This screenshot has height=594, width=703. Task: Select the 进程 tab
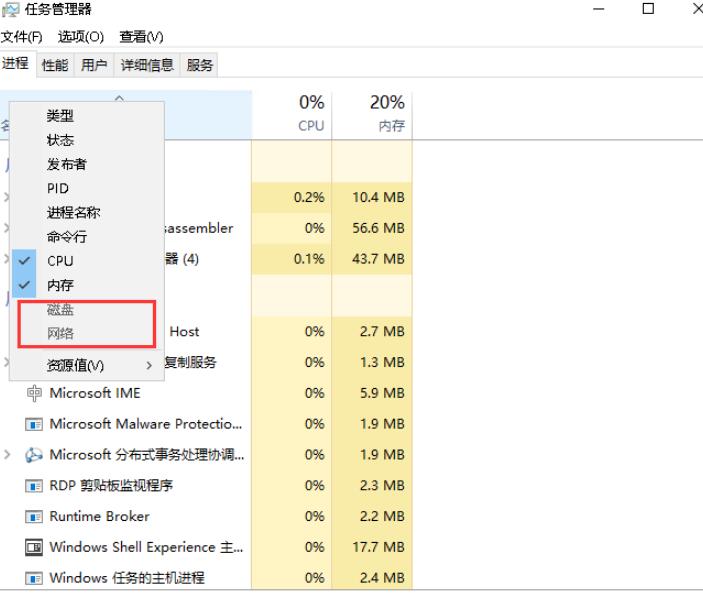click(16, 63)
